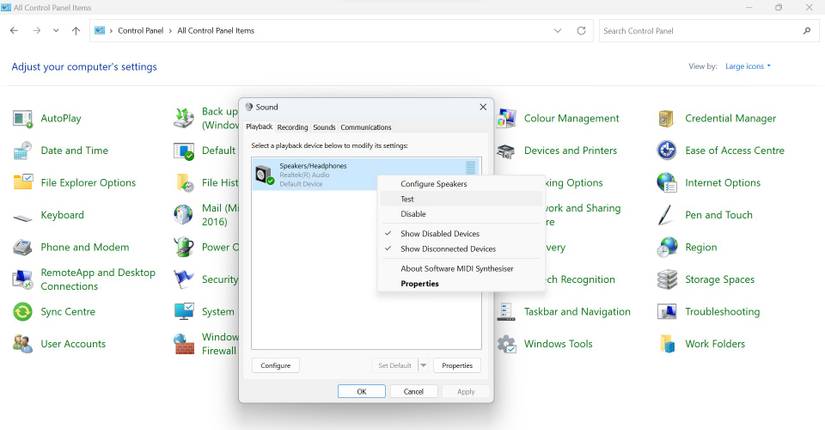Click All Control Panel Items breadcrumb
Screen dimensions: 825x430
pyautogui.click(x=216, y=31)
